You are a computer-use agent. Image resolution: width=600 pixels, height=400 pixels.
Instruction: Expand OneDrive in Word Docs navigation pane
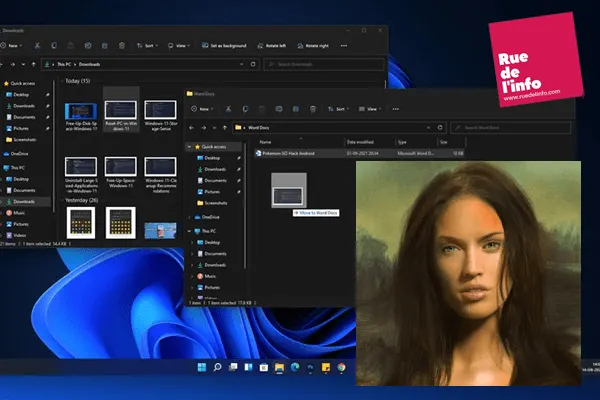point(189,217)
